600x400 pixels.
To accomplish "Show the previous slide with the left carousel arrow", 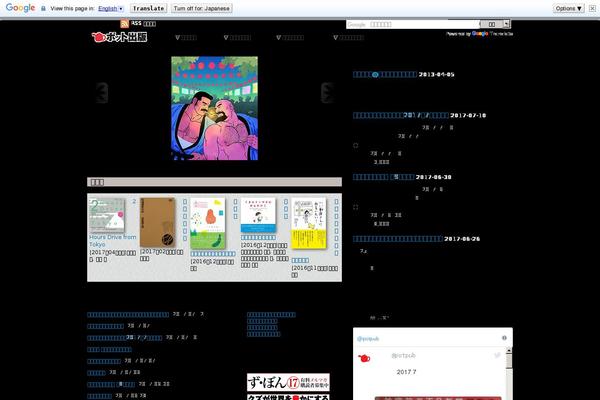I will (x=102, y=93).
